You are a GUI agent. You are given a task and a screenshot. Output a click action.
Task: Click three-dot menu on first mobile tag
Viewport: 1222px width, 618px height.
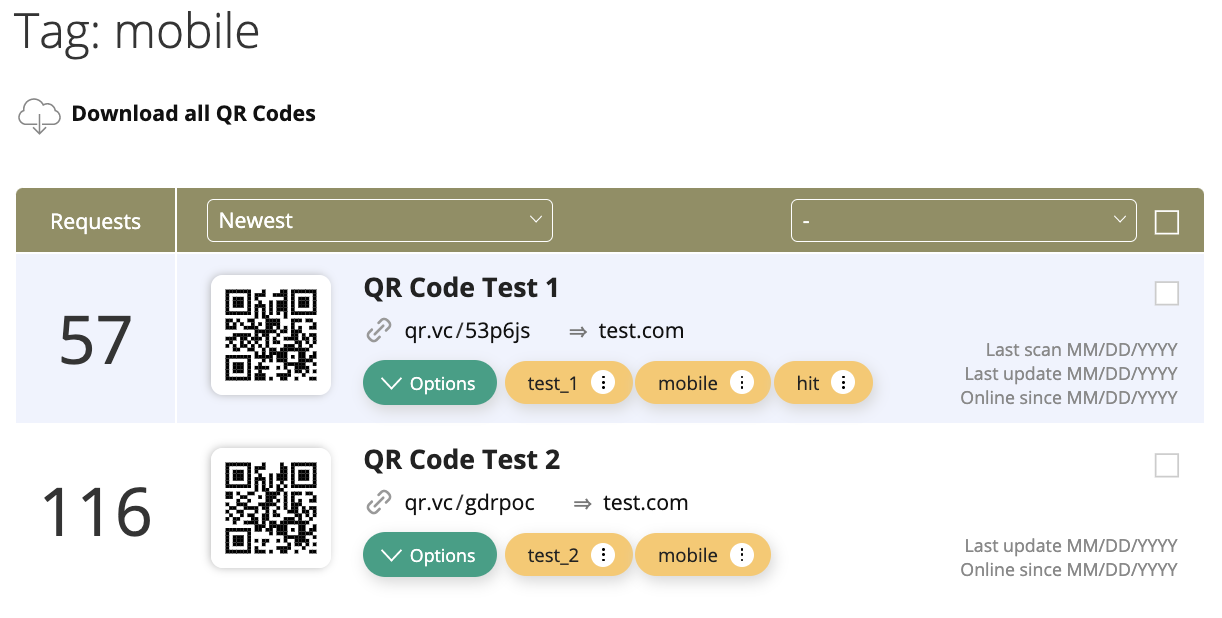coord(741,383)
